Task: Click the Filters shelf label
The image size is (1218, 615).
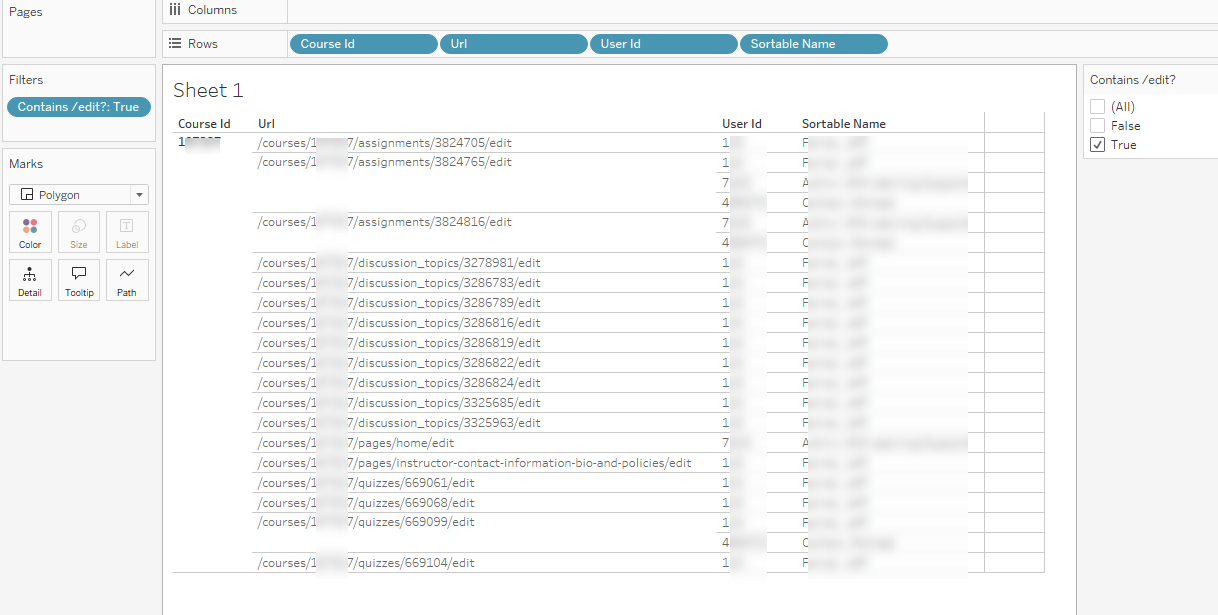Action: coord(26,80)
